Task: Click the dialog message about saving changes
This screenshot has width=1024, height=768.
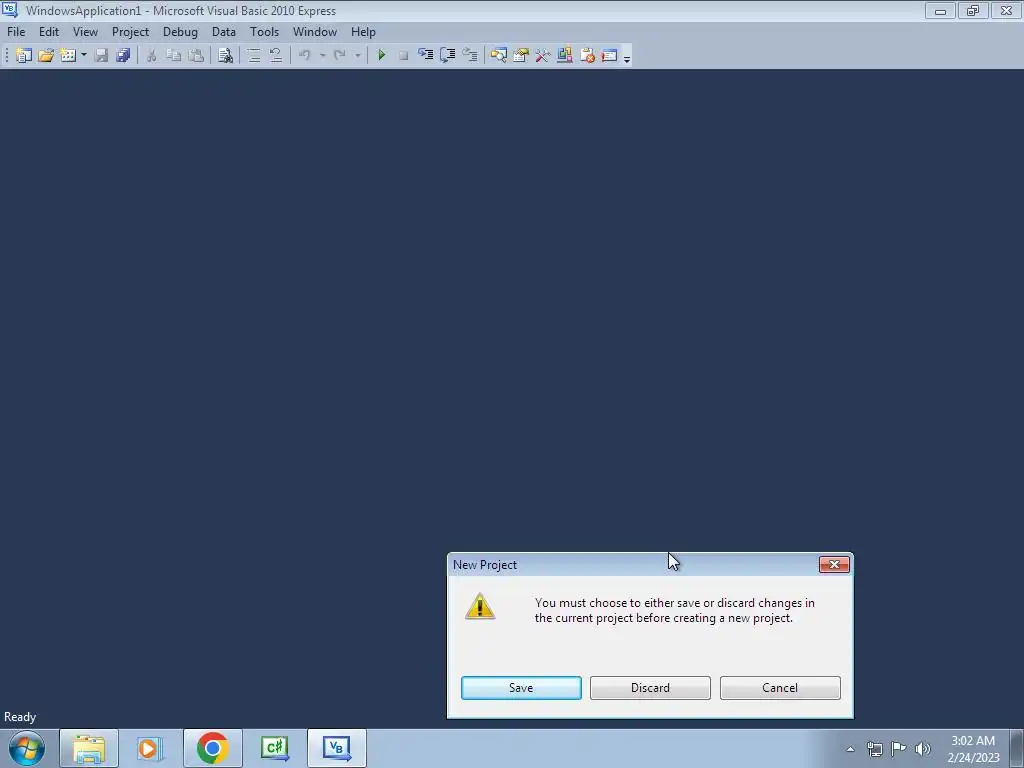Action: 675,611
